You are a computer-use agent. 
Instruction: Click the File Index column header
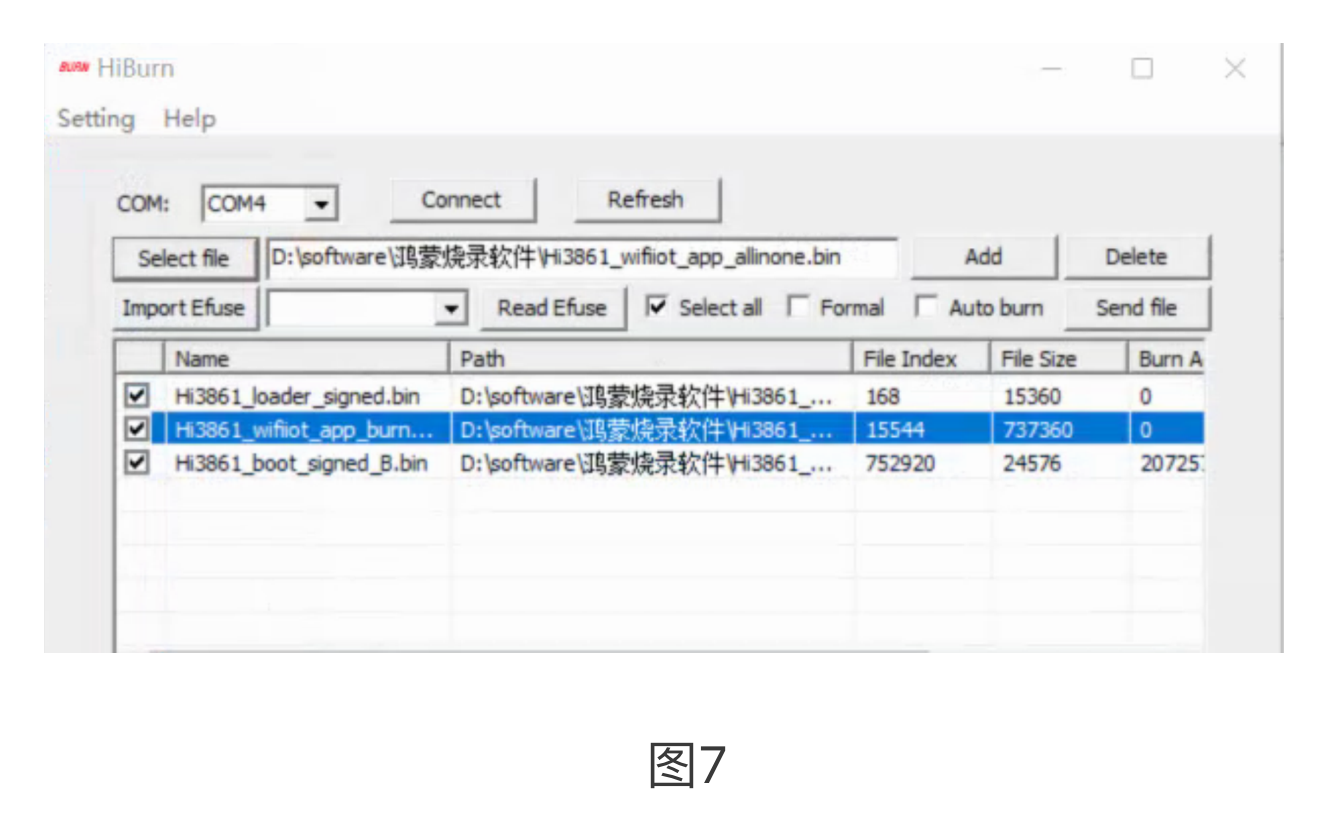tap(921, 359)
